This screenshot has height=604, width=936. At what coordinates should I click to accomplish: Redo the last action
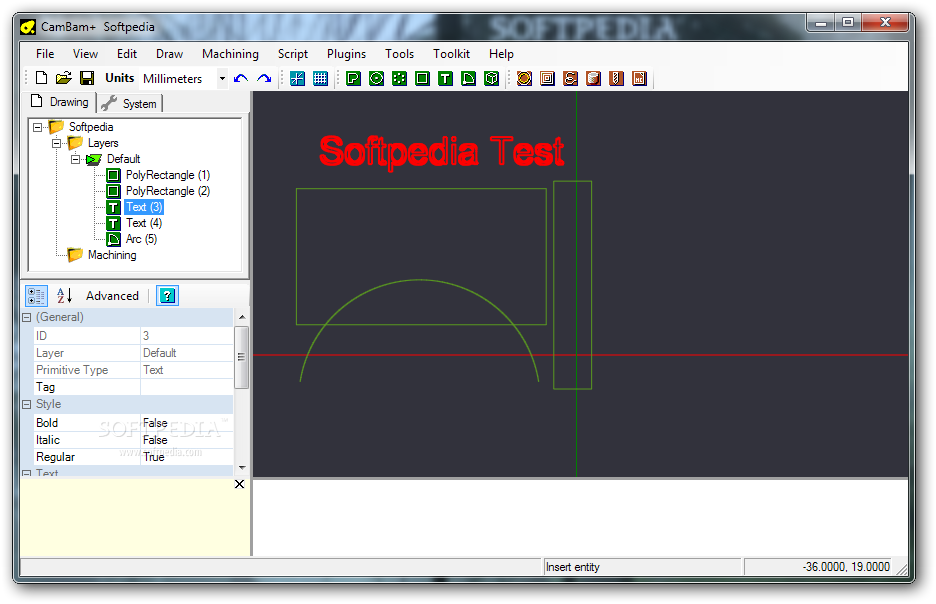(264, 78)
